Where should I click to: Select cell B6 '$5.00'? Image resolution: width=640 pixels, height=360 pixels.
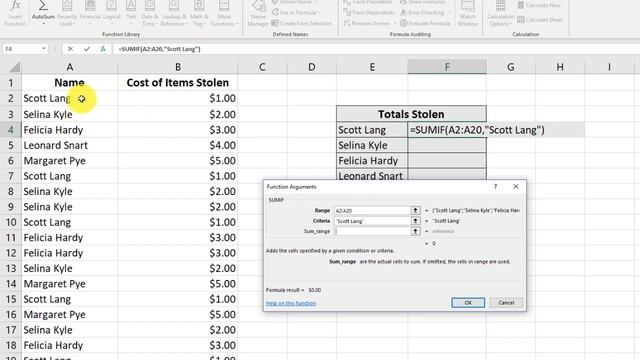(178, 161)
